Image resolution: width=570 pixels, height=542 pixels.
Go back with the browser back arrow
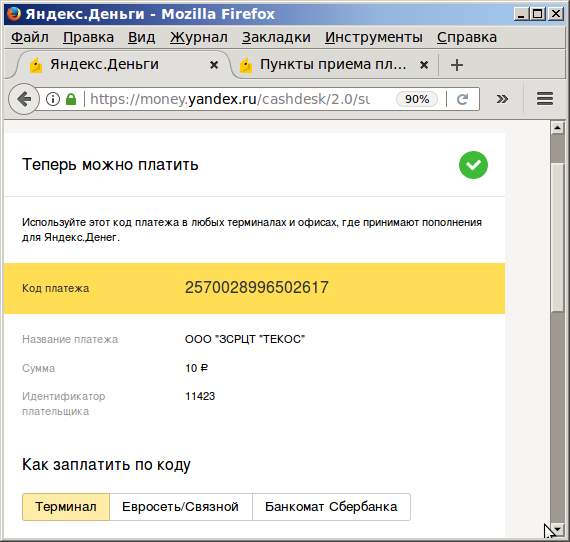tap(24, 99)
